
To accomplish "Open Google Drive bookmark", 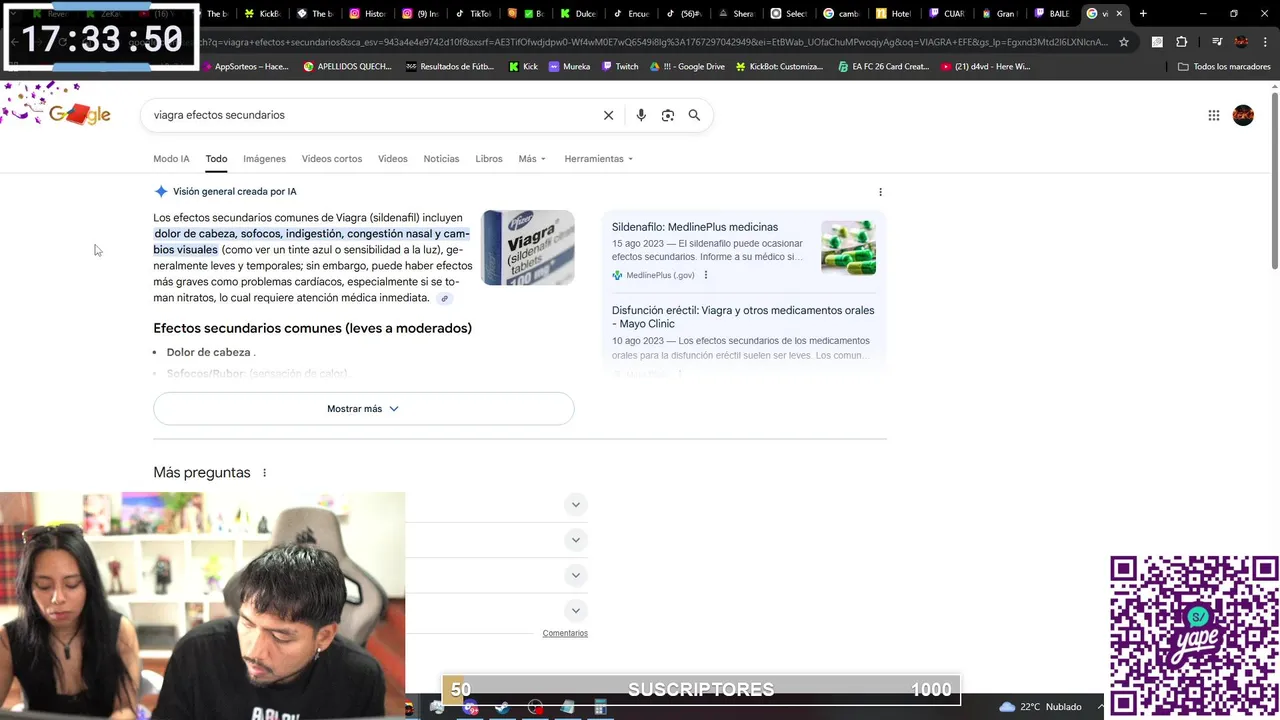I will tap(687, 66).
